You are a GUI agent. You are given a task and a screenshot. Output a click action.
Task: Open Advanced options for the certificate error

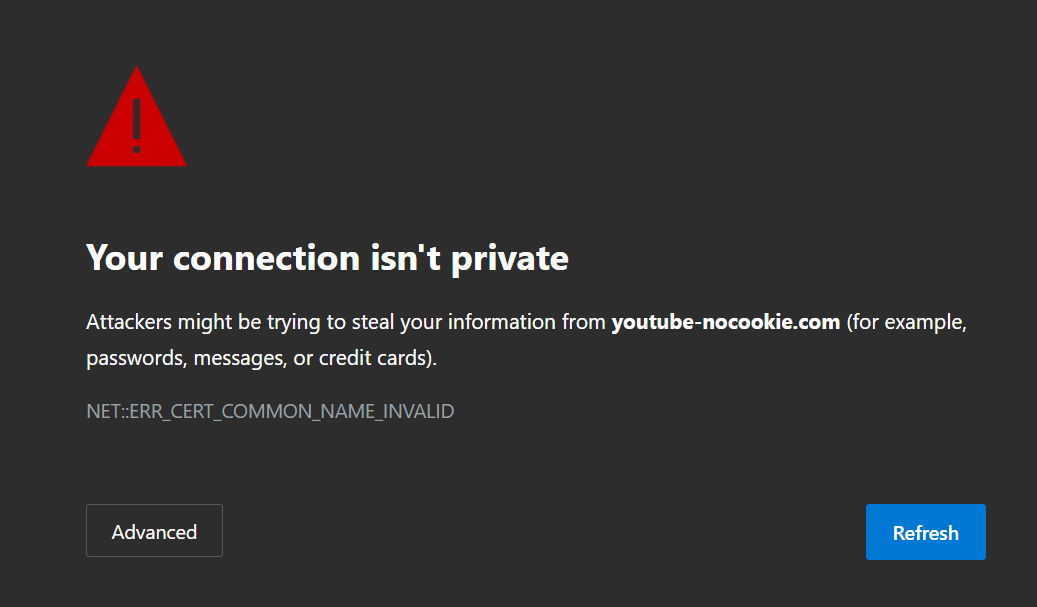[x=154, y=531]
